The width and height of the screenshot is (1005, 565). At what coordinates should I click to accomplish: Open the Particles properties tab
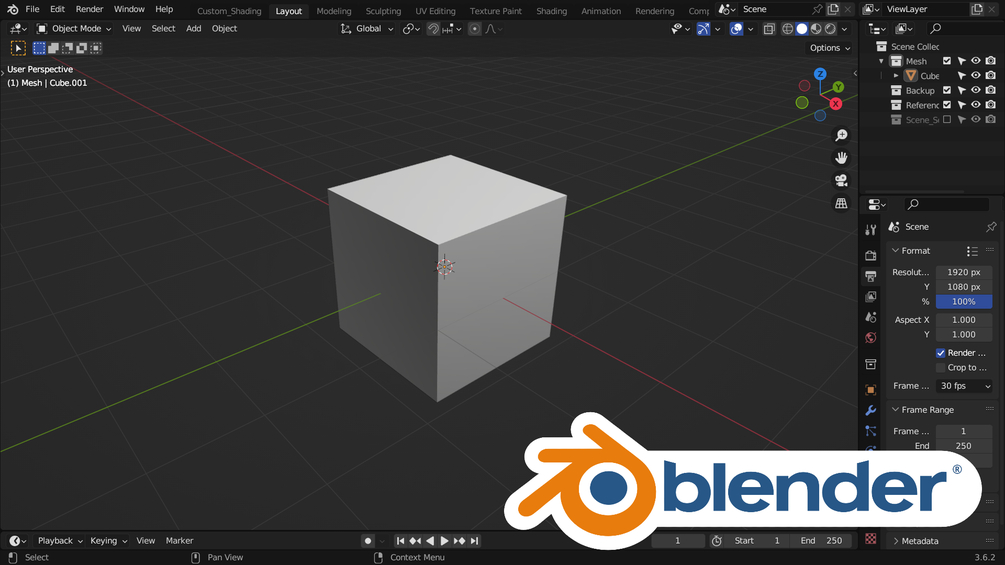click(x=870, y=431)
